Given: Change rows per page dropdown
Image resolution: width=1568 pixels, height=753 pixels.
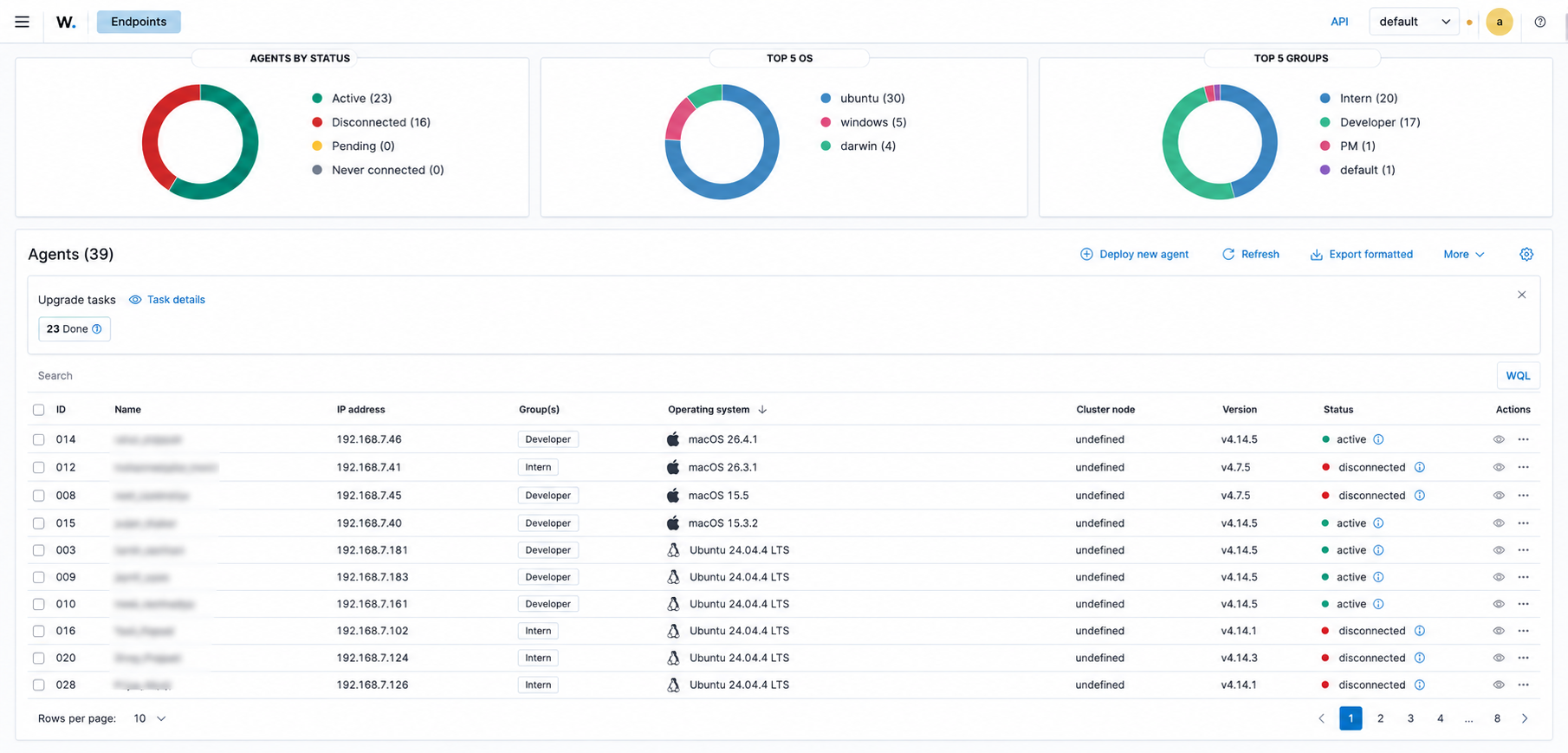Looking at the screenshot, I should [149, 718].
